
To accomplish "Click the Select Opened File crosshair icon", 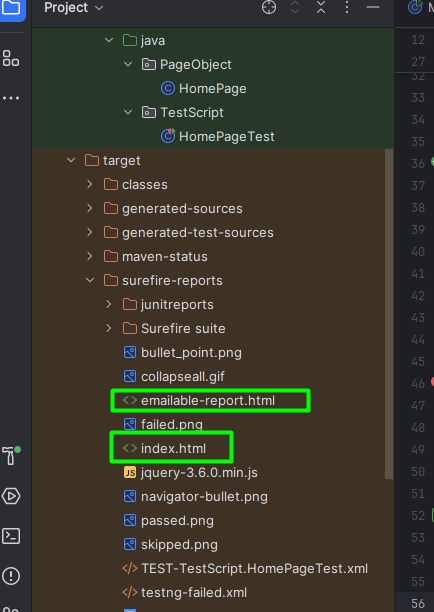I will tap(269, 7).
